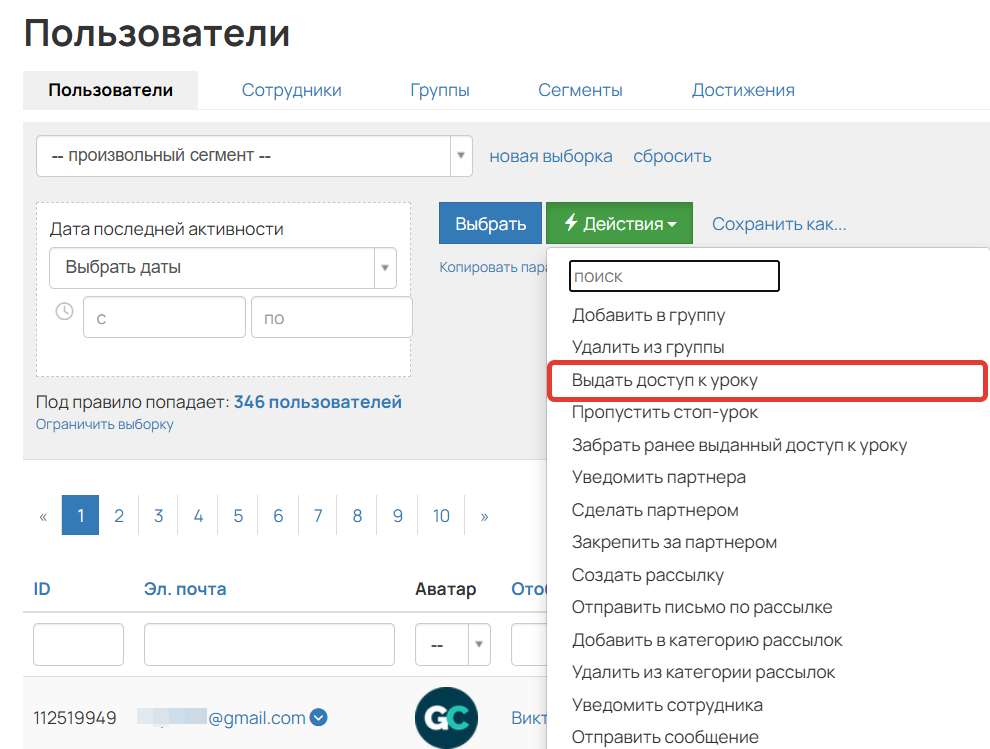Select 'Отправить сообщение' action

click(x=665, y=737)
